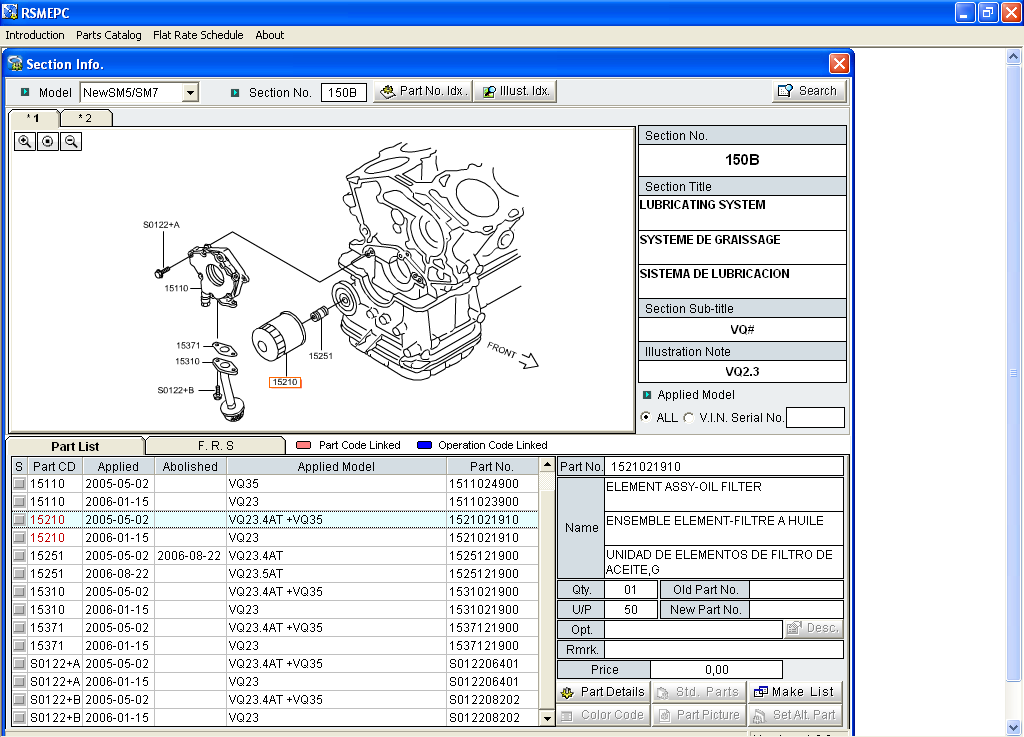Select the ALL applied model radio
Viewport: 1024px width, 737px height.
(x=646, y=417)
